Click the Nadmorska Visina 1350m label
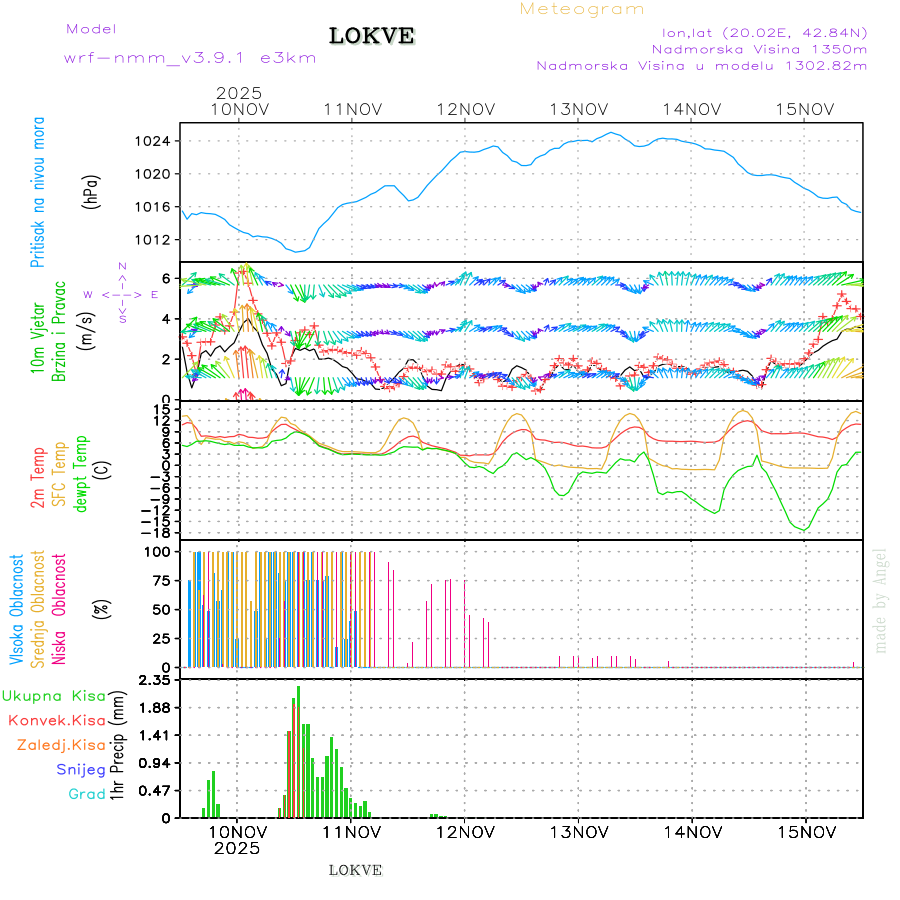This screenshot has height=900, width=900. (759, 48)
